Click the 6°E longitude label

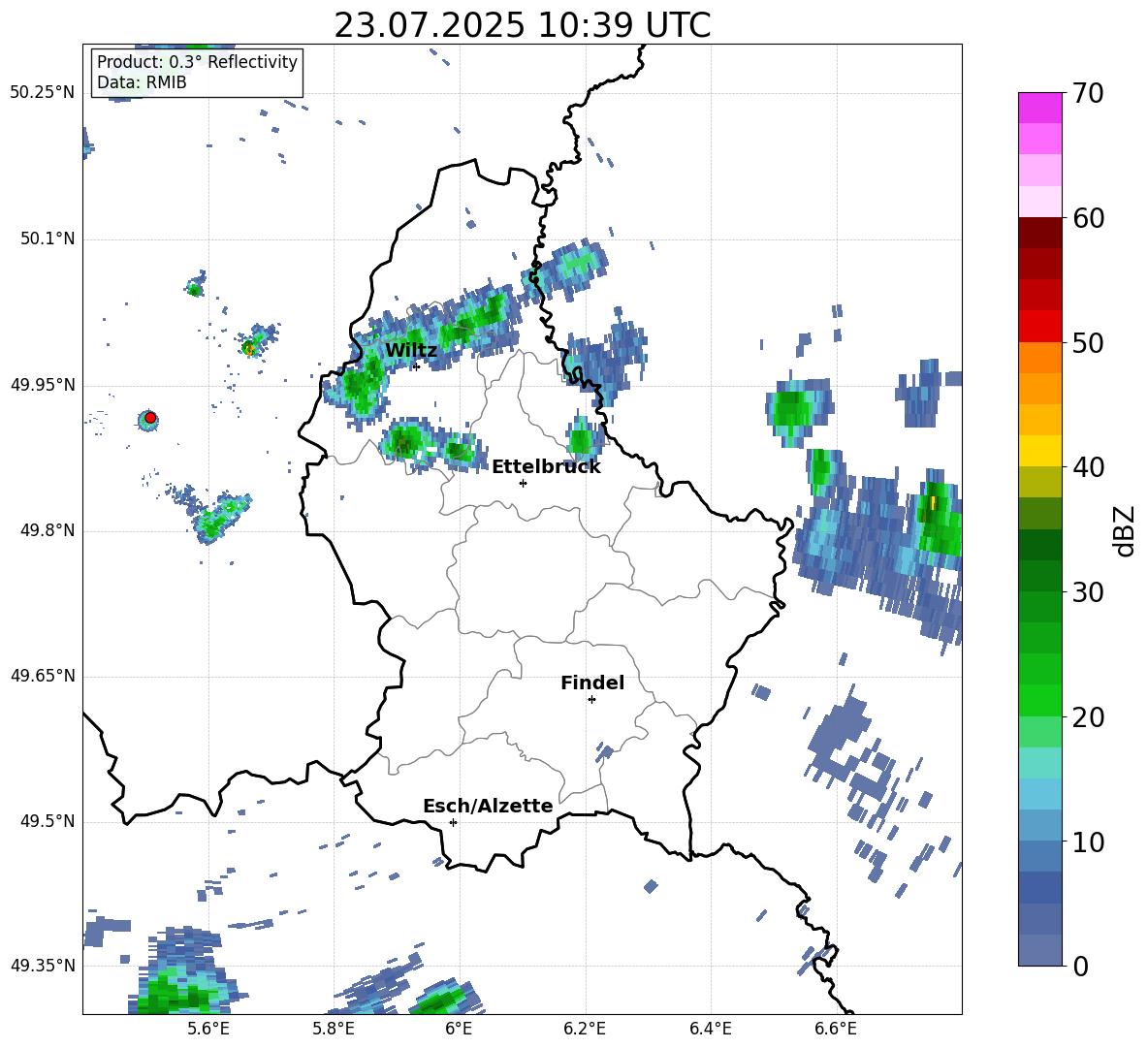[459, 1029]
